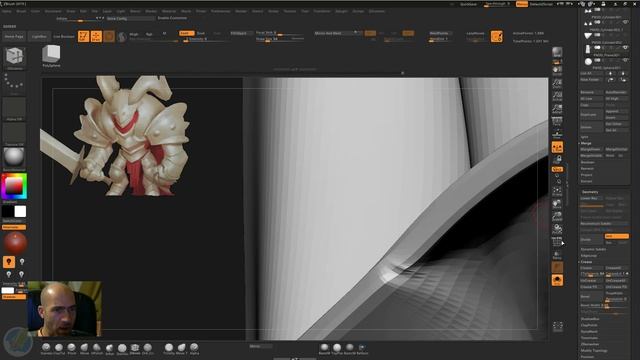Toggle visibility eye of PM3D_Sphere3D1 subtool

click(x=625, y=60)
